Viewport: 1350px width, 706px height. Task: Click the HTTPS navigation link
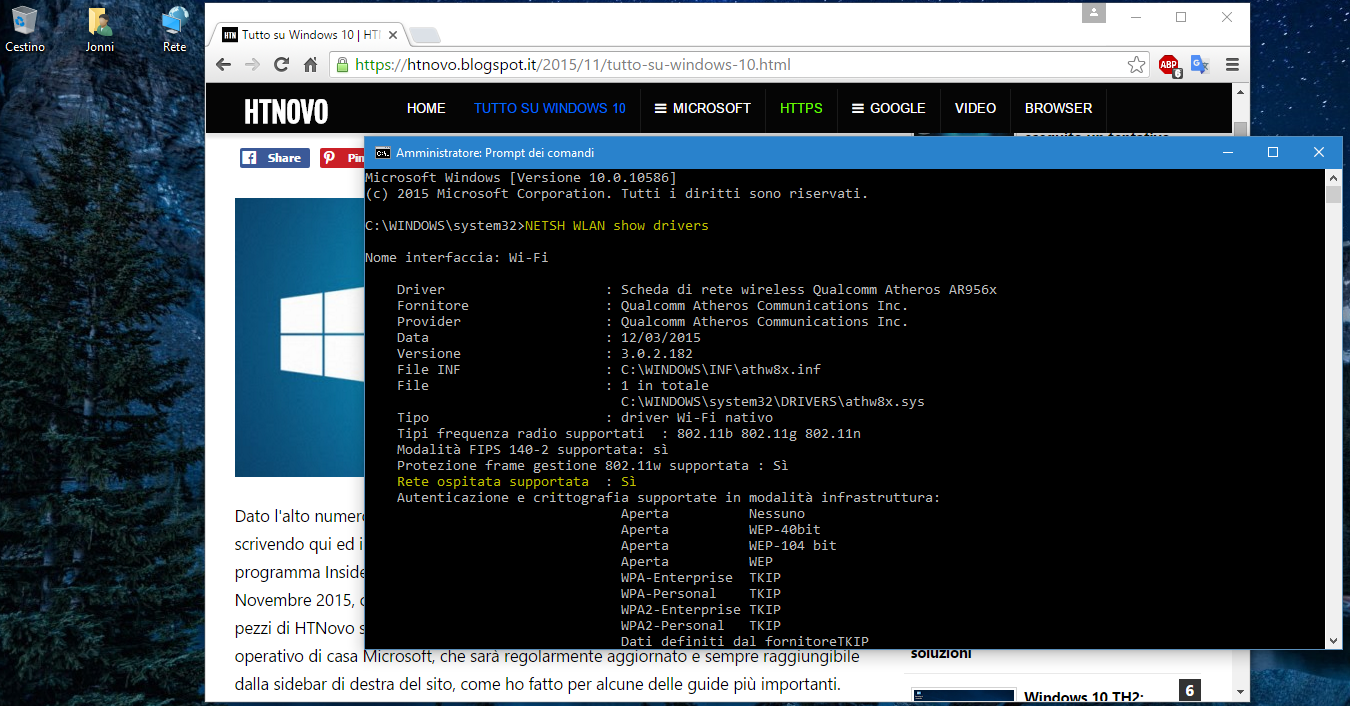tap(801, 108)
